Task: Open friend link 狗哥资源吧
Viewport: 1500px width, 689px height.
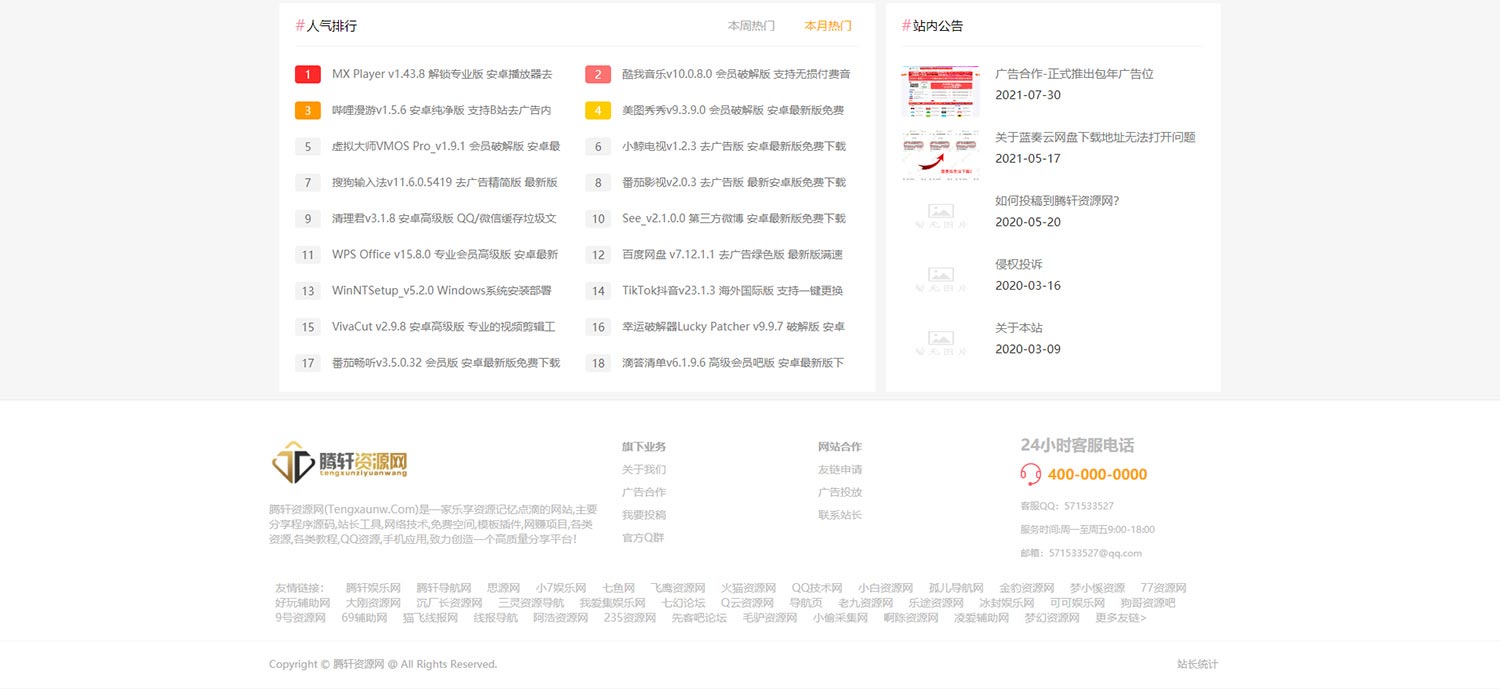Action: click(1148, 603)
